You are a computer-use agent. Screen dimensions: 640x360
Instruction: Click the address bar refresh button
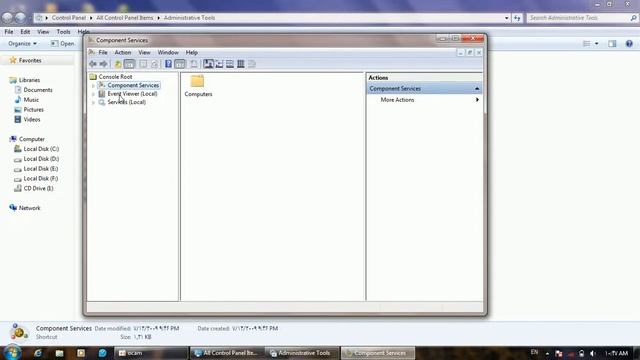517,18
